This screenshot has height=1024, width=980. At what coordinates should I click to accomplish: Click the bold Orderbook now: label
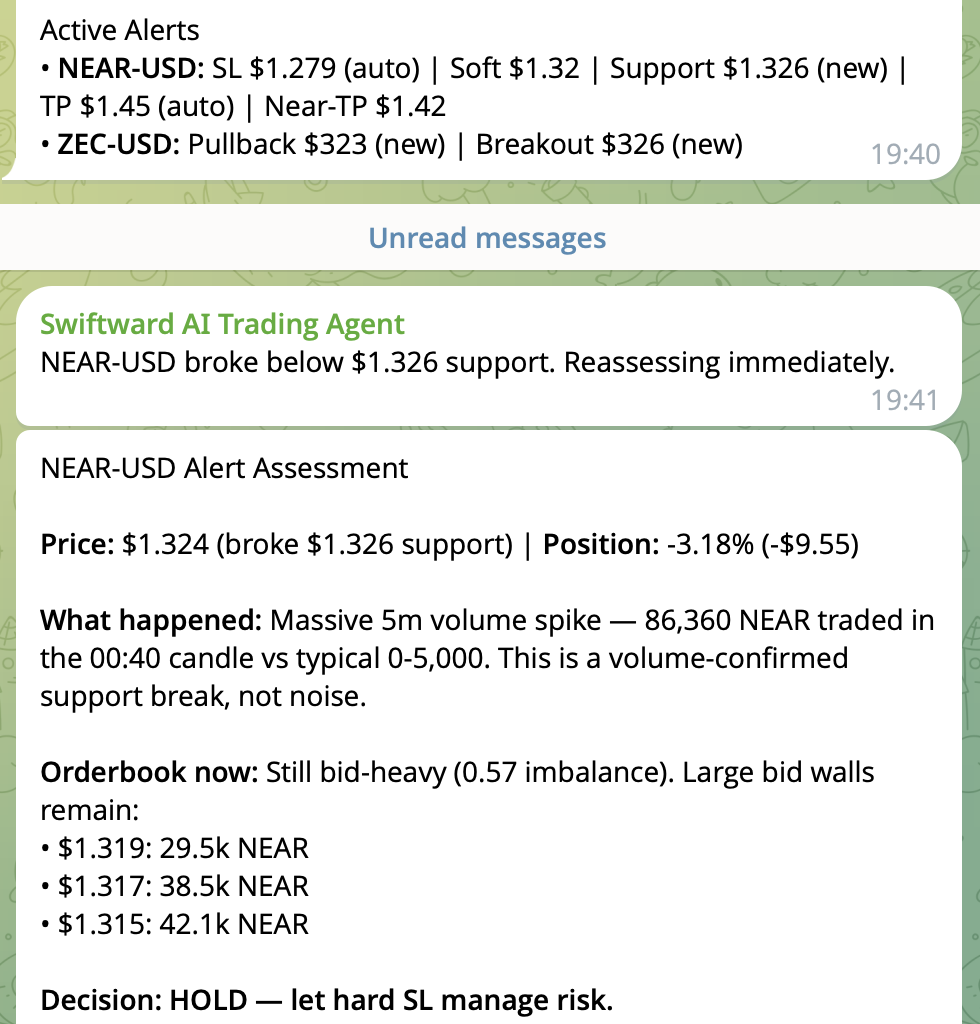pos(150,773)
